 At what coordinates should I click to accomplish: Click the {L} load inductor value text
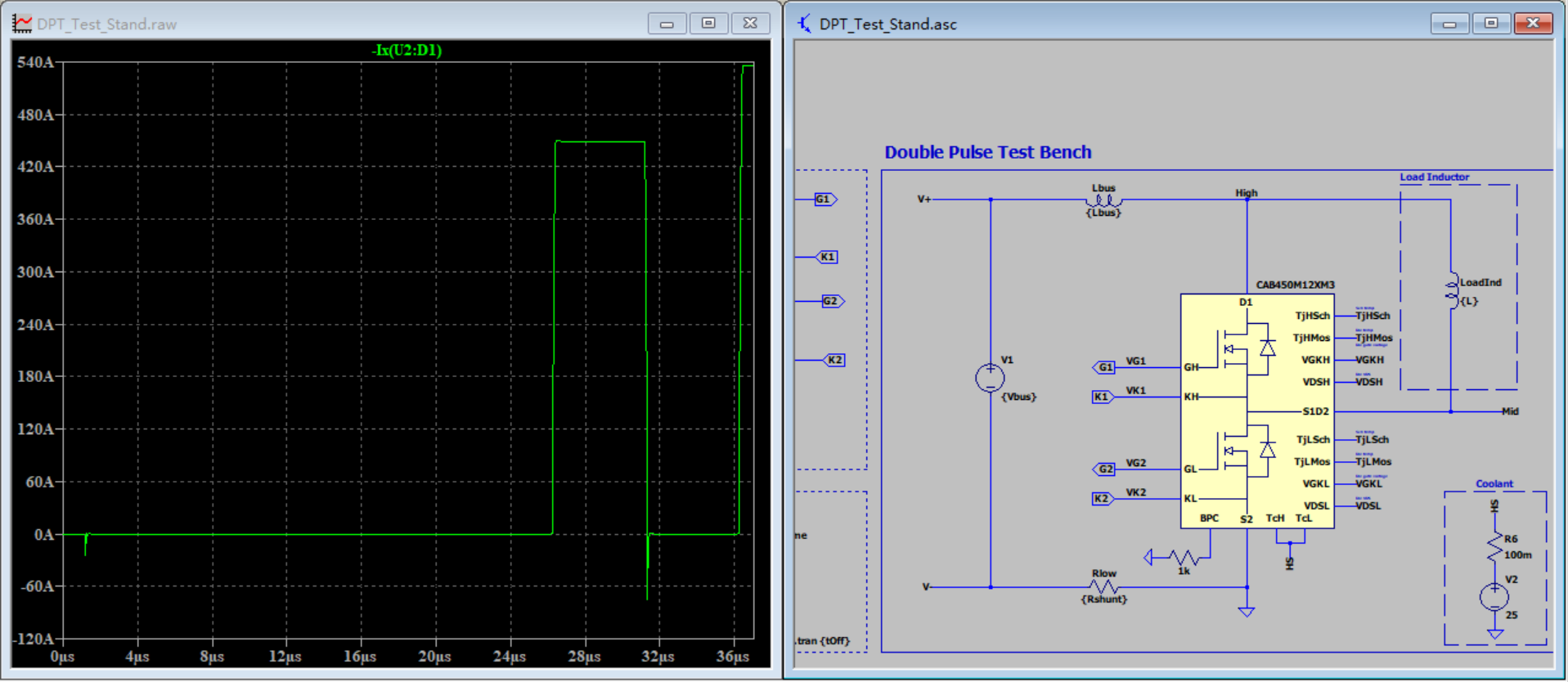pos(1469,301)
